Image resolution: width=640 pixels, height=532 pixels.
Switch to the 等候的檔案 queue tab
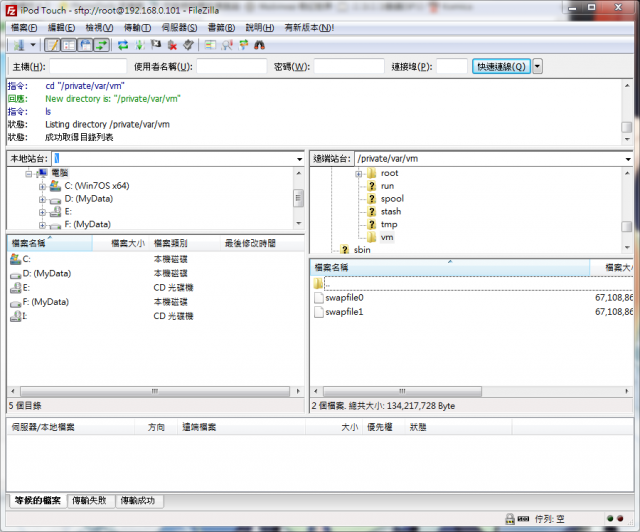pos(38,500)
